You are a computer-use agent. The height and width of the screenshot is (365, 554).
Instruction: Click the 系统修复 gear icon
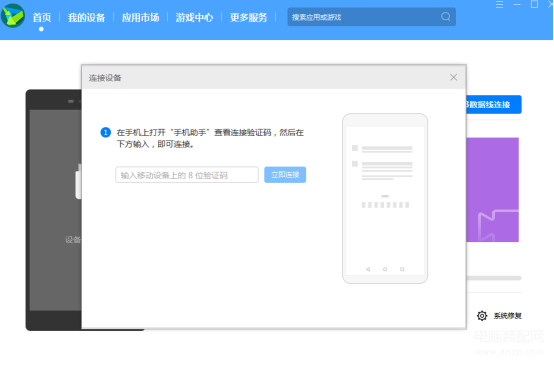[x=482, y=316]
